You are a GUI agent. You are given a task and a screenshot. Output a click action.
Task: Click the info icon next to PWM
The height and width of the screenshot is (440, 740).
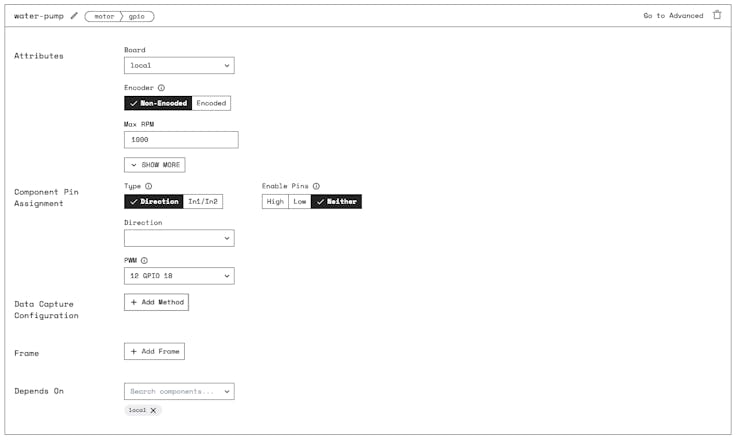click(x=144, y=260)
